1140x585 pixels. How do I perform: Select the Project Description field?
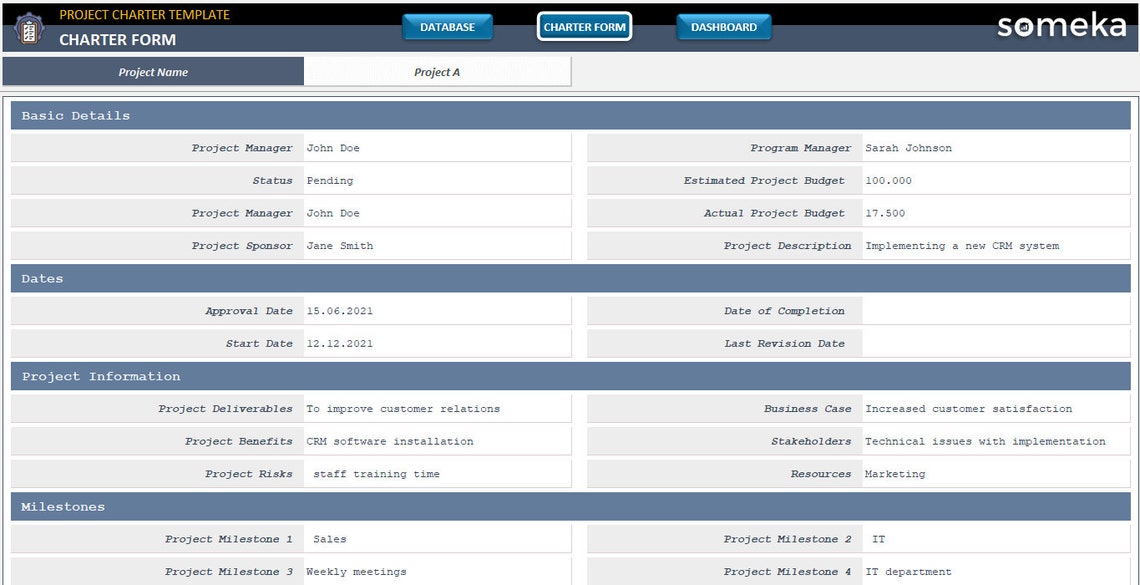point(995,245)
